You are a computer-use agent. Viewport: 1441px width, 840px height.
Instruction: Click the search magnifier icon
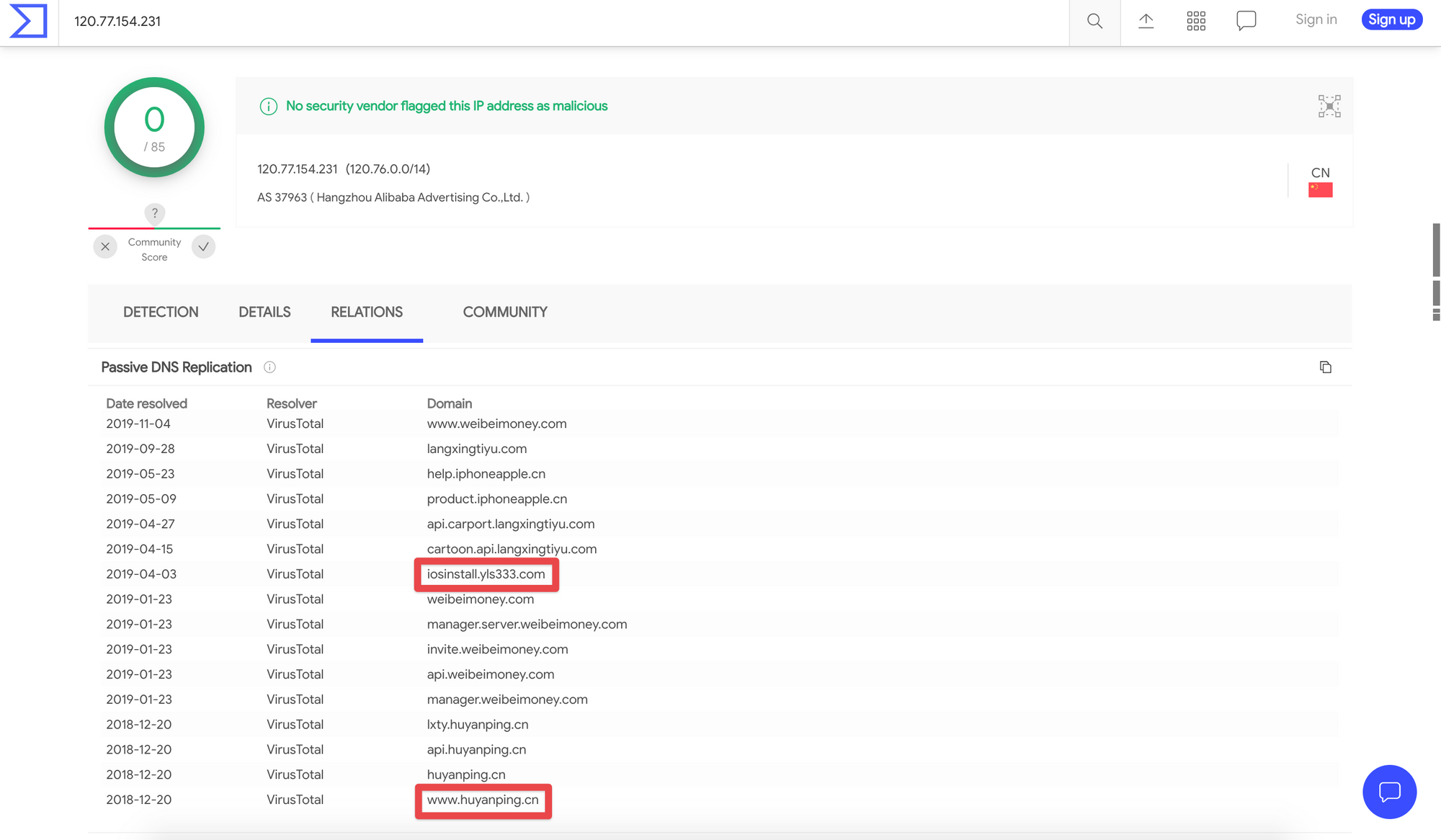[x=1094, y=21]
